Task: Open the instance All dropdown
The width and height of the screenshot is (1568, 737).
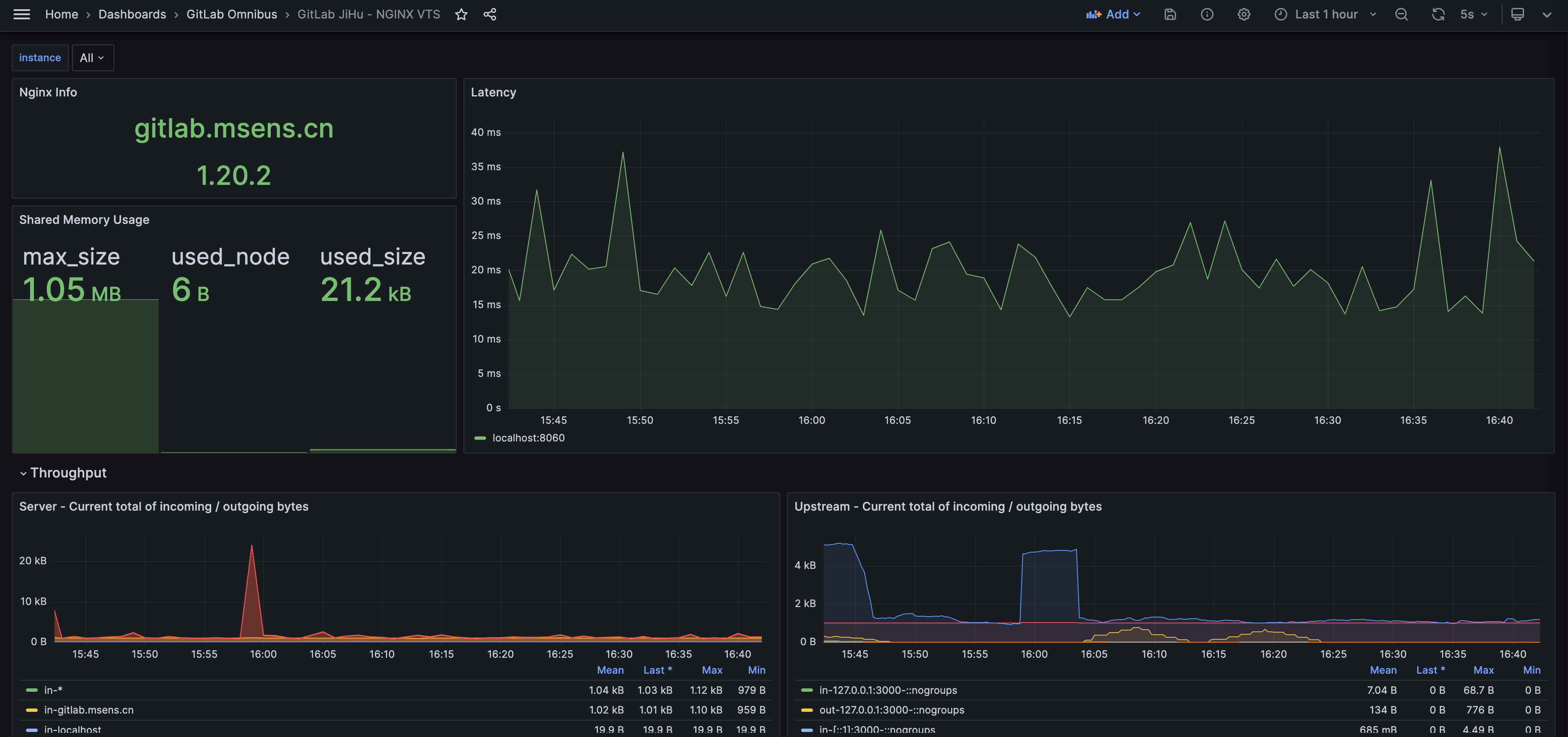Action: pos(93,58)
